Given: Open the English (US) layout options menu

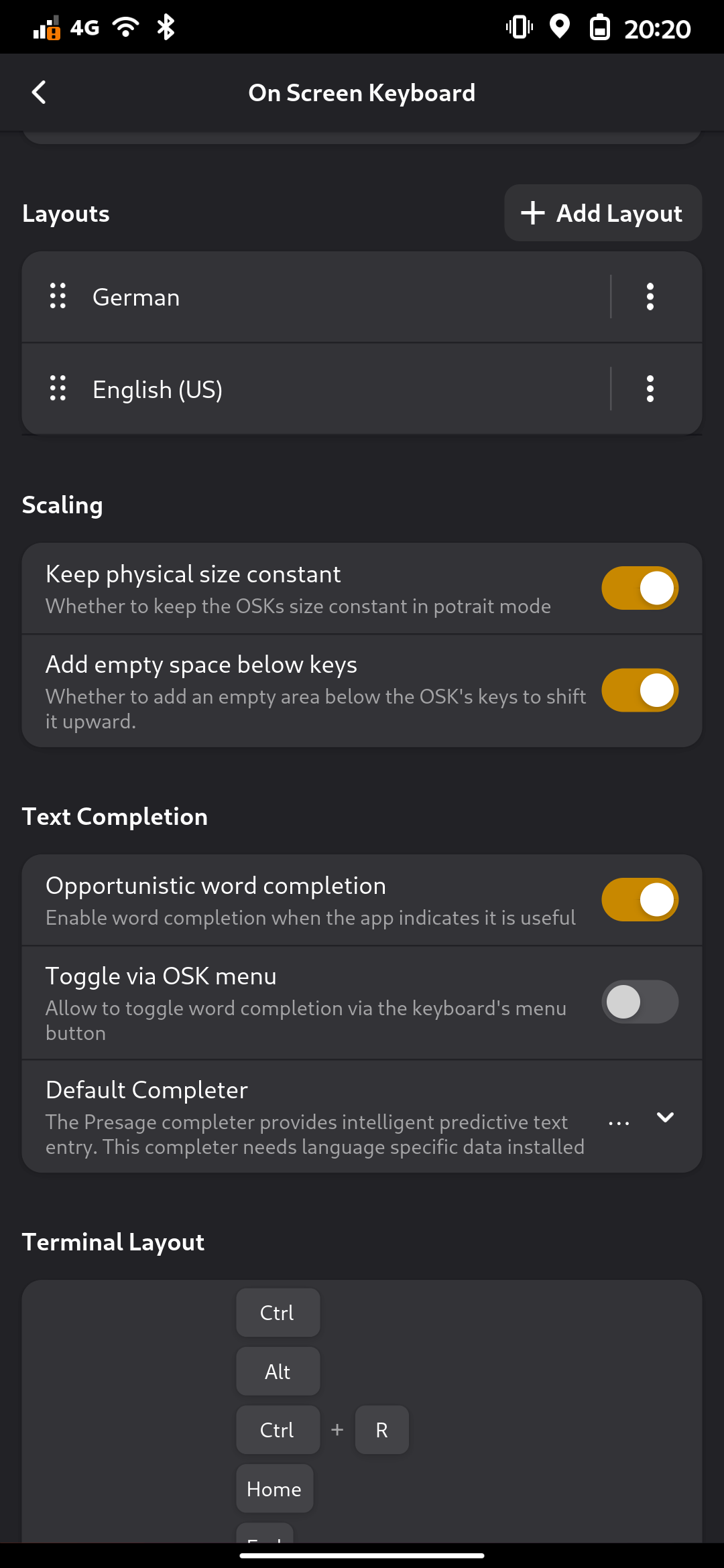Looking at the screenshot, I should (650, 389).
